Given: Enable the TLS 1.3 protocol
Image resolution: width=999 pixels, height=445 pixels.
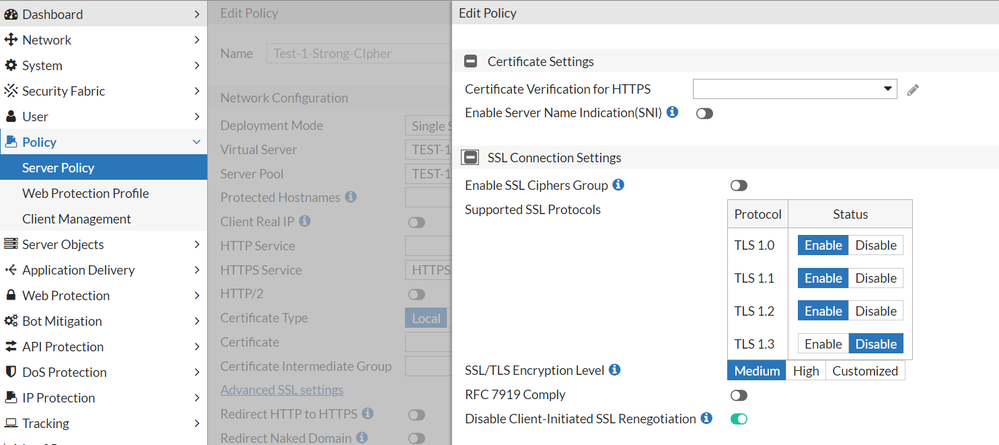Looking at the screenshot, I should point(823,344).
